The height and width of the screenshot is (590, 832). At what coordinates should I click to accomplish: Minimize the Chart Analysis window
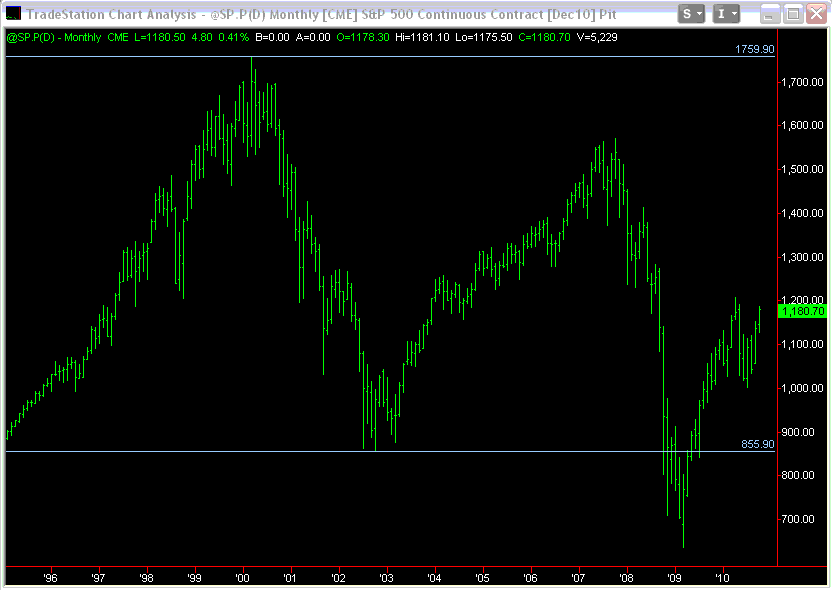[x=768, y=14]
